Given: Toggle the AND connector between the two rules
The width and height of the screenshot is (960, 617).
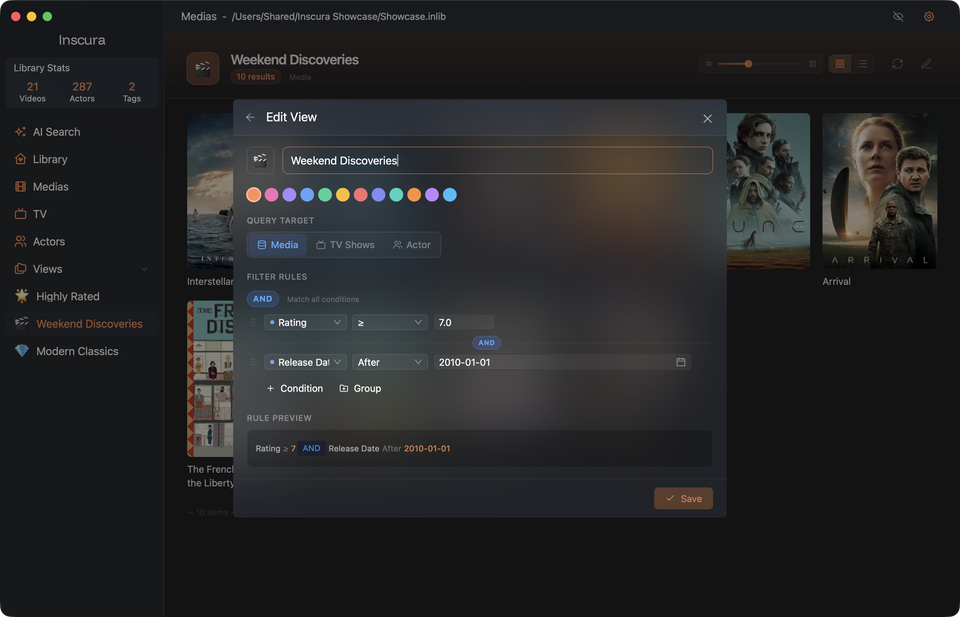Looking at the screenshot, I should click(487, 343).
